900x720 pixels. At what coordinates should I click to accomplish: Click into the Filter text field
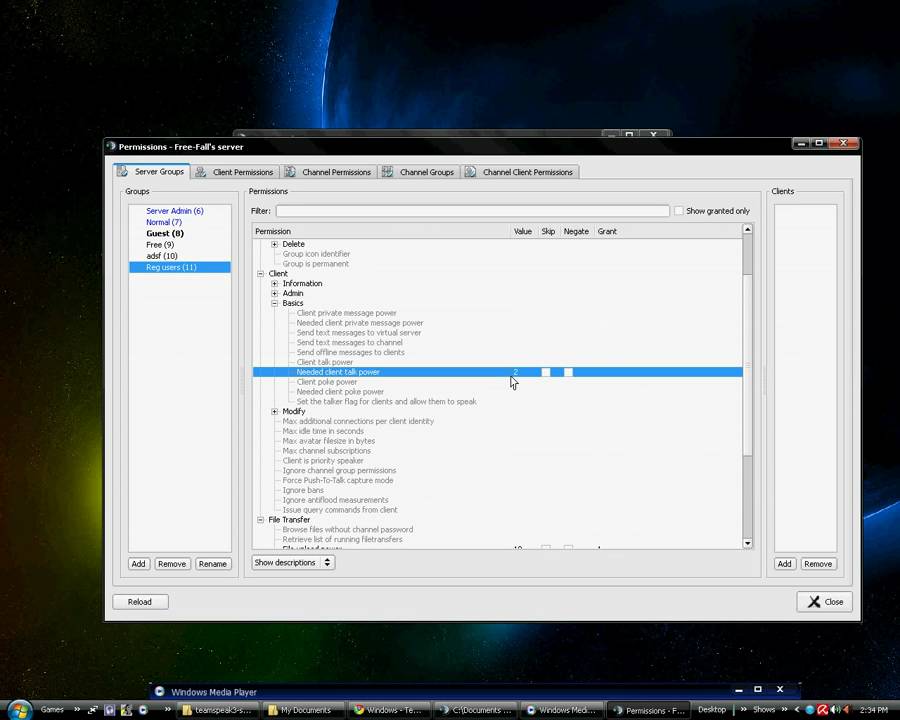pyautogui.click(x=472, y=211)
